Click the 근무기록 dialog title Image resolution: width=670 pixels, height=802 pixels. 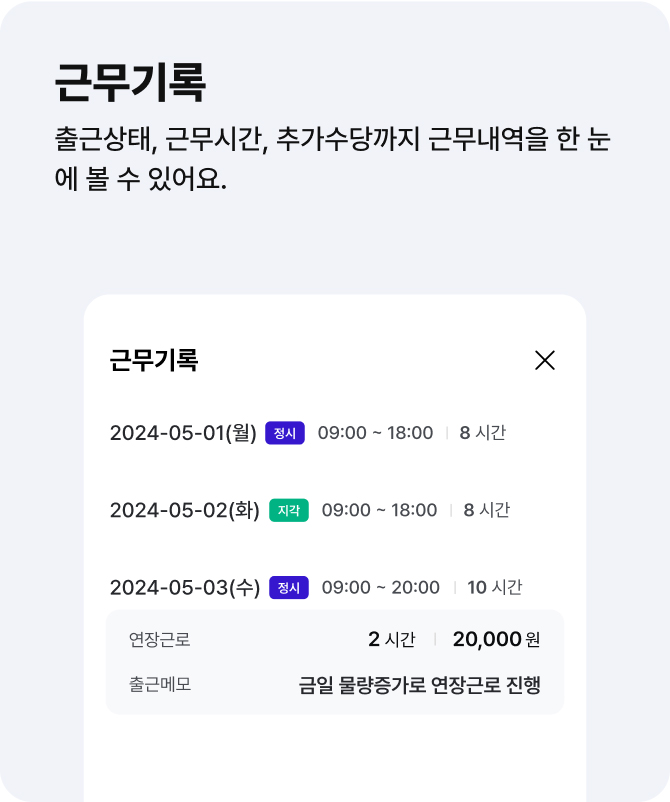154,360
